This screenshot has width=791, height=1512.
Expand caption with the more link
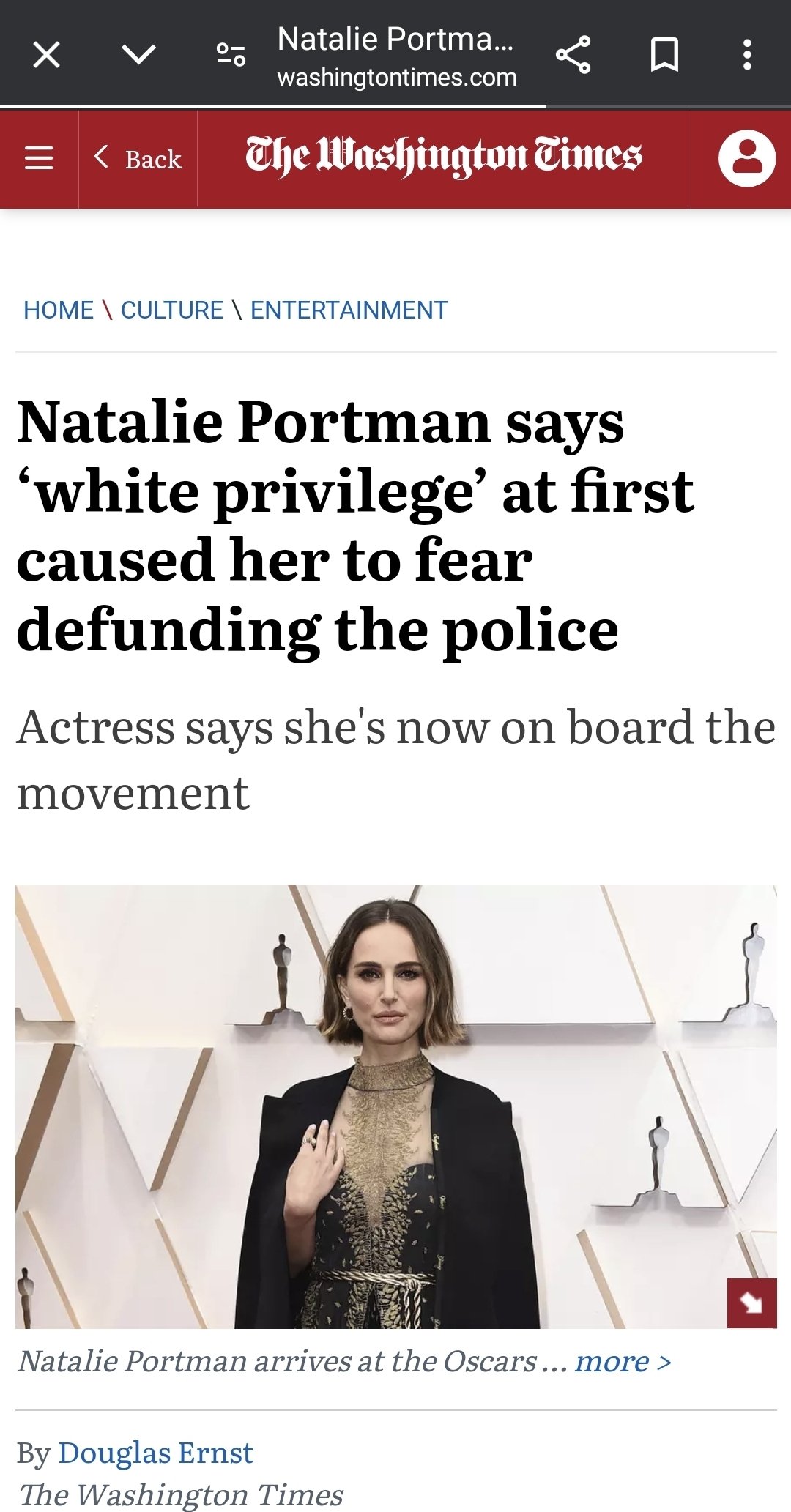pyautogui.click(x=623, y=1362)
